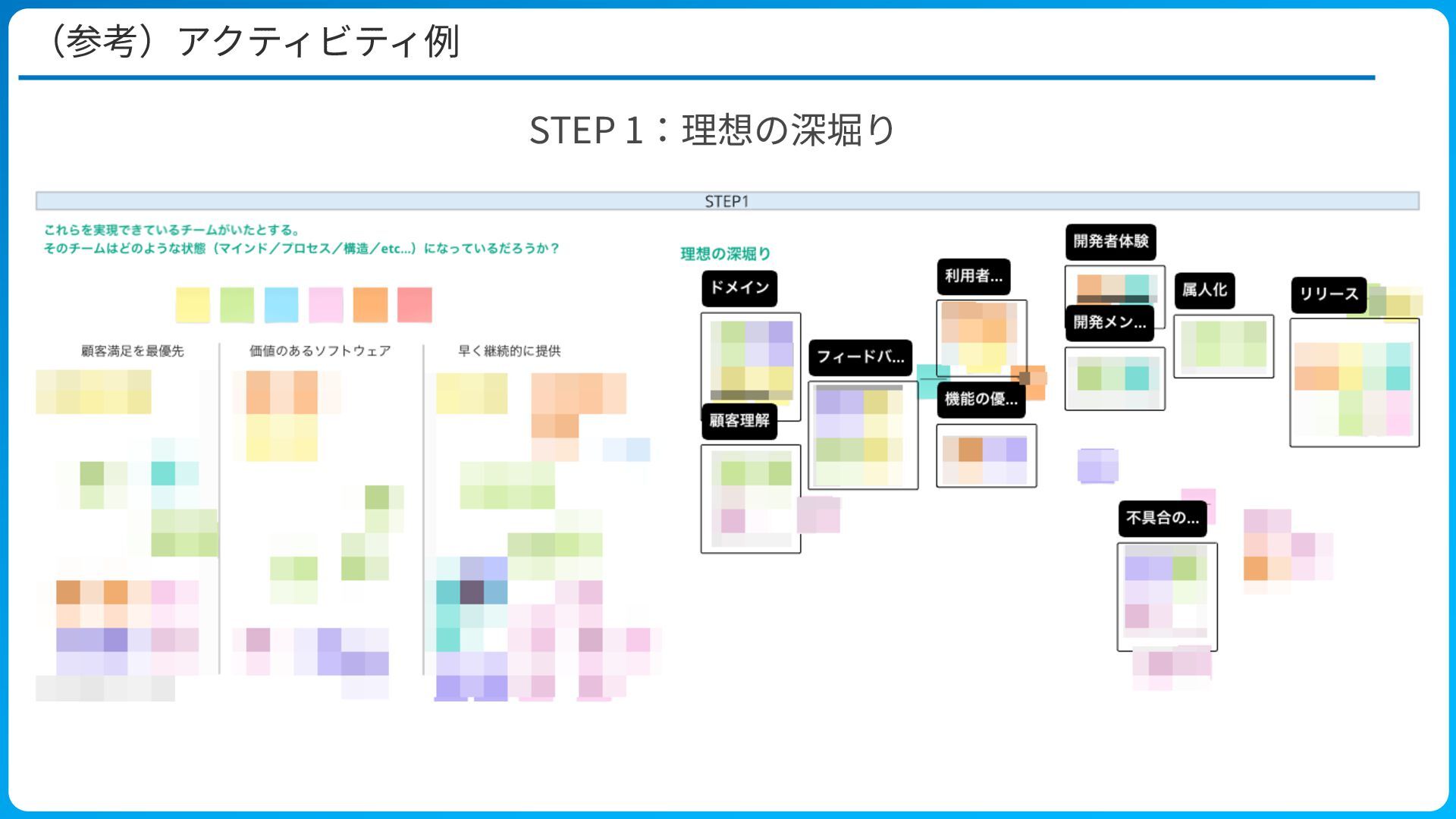Image resolution: width=1456 pixels, height=819 pixels.
Task: Select the 顧客理解 label tag
Action: click(739, 421)
